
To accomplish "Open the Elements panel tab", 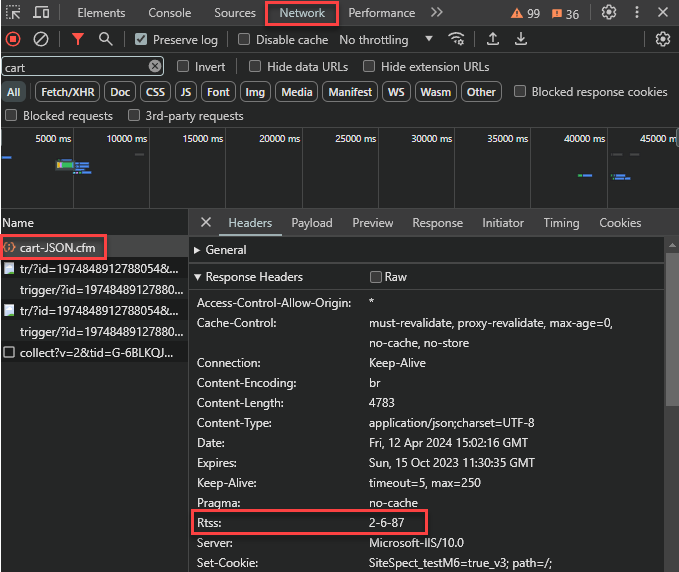I will click(101, 13).
